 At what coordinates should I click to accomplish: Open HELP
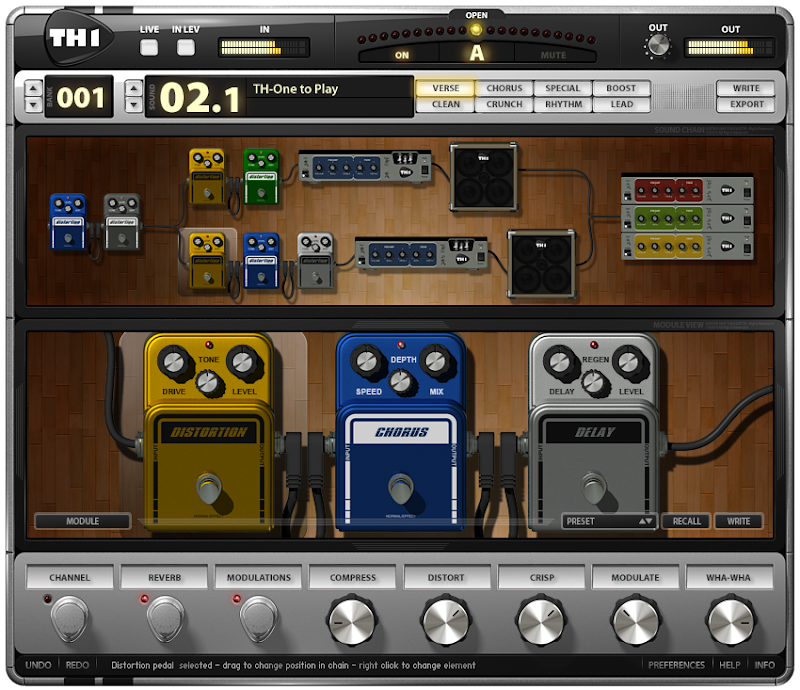(x=730, y=665)
